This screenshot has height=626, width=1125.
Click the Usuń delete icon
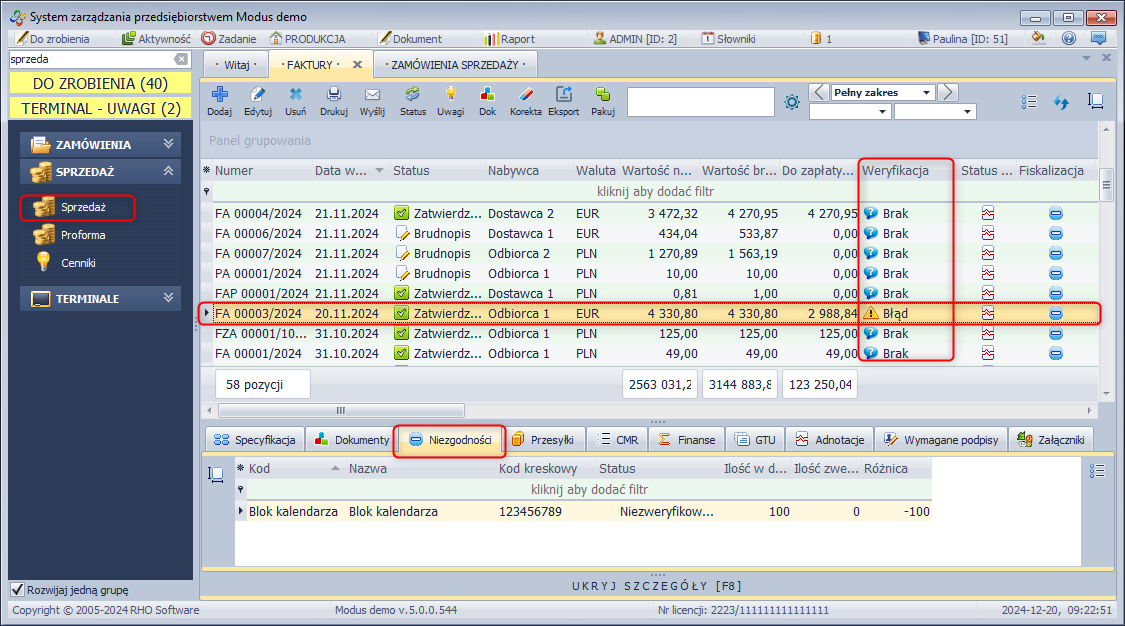coord(295,95)
